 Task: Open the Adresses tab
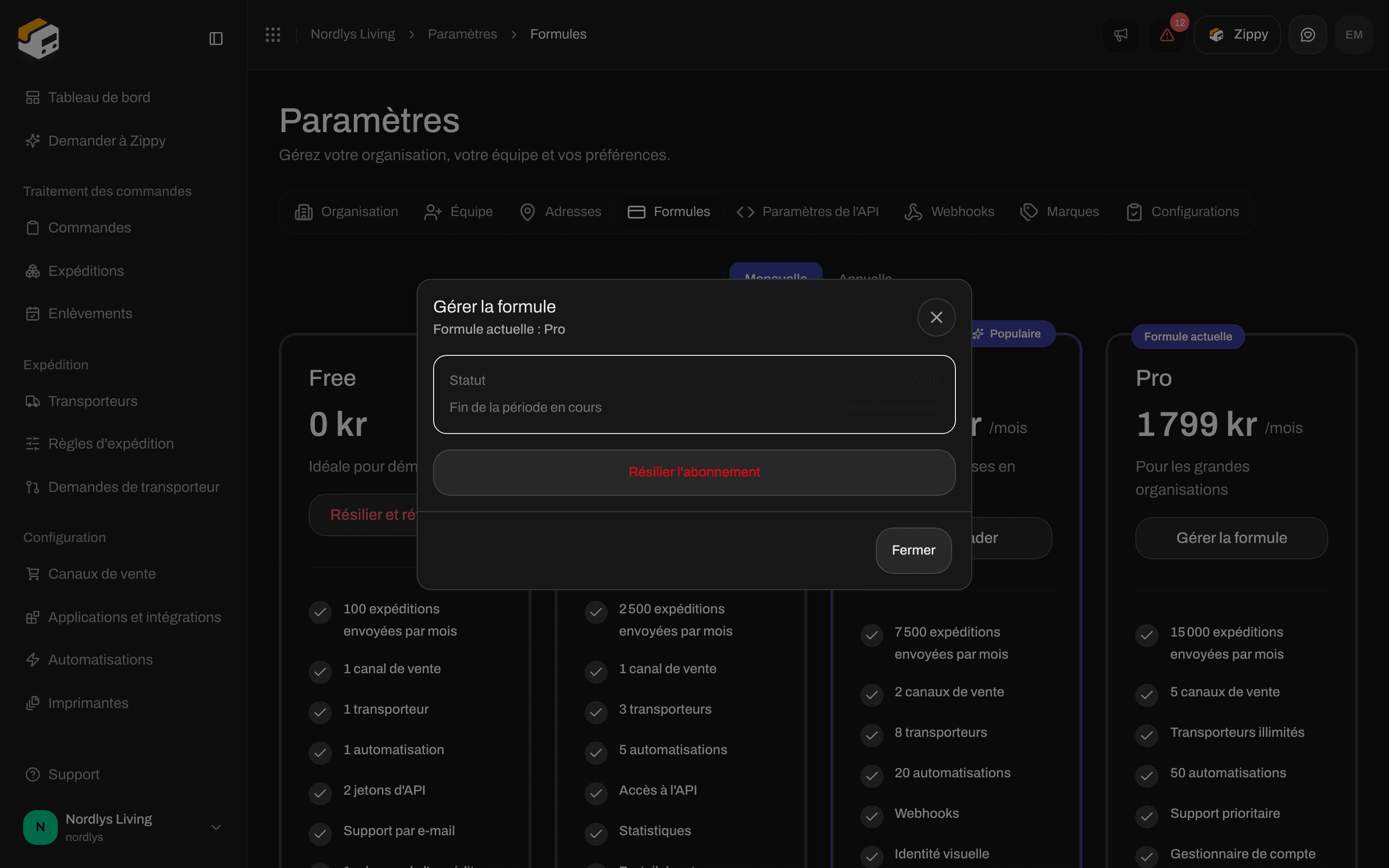560,212
